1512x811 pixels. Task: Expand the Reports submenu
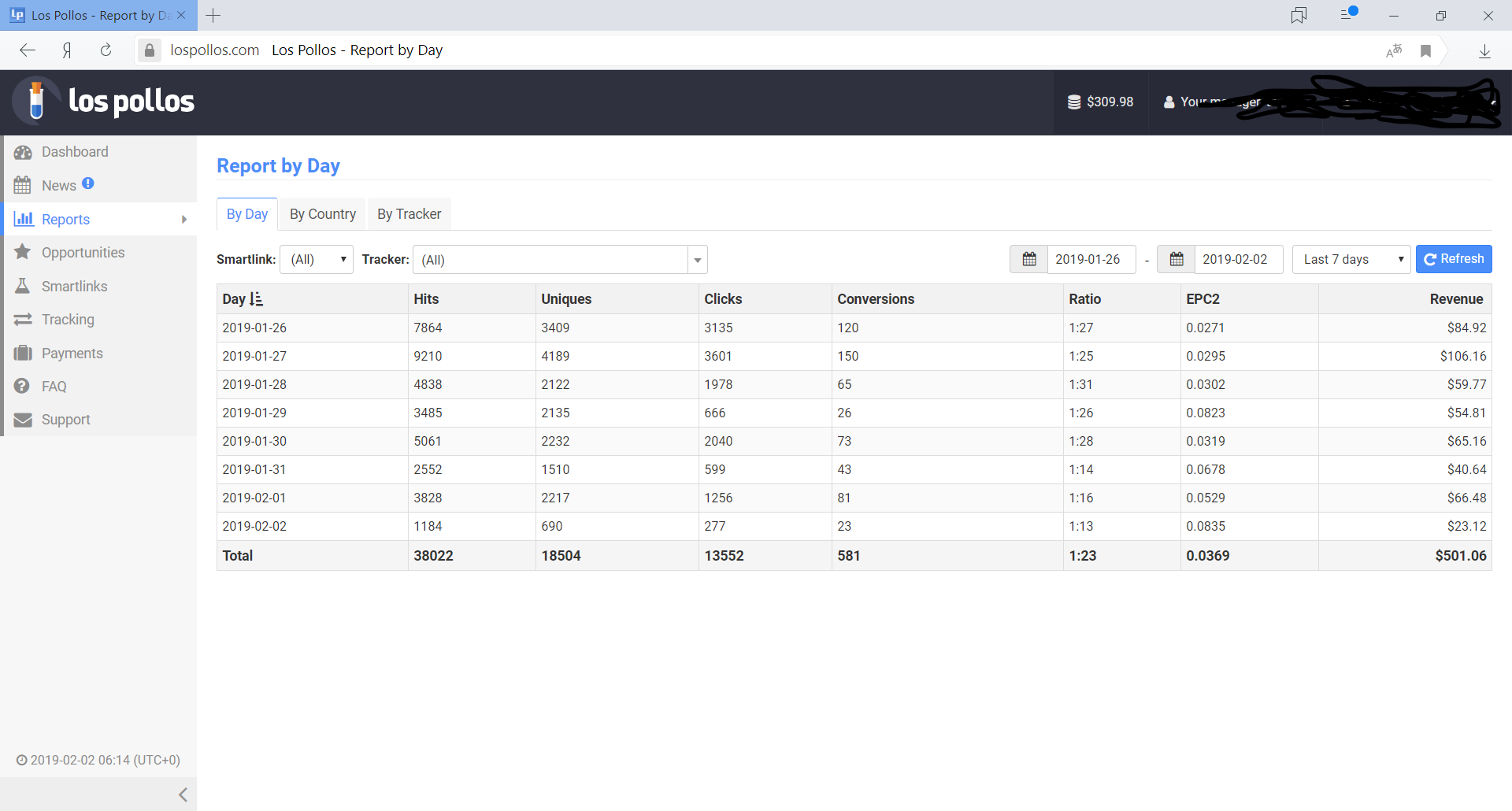183,220
